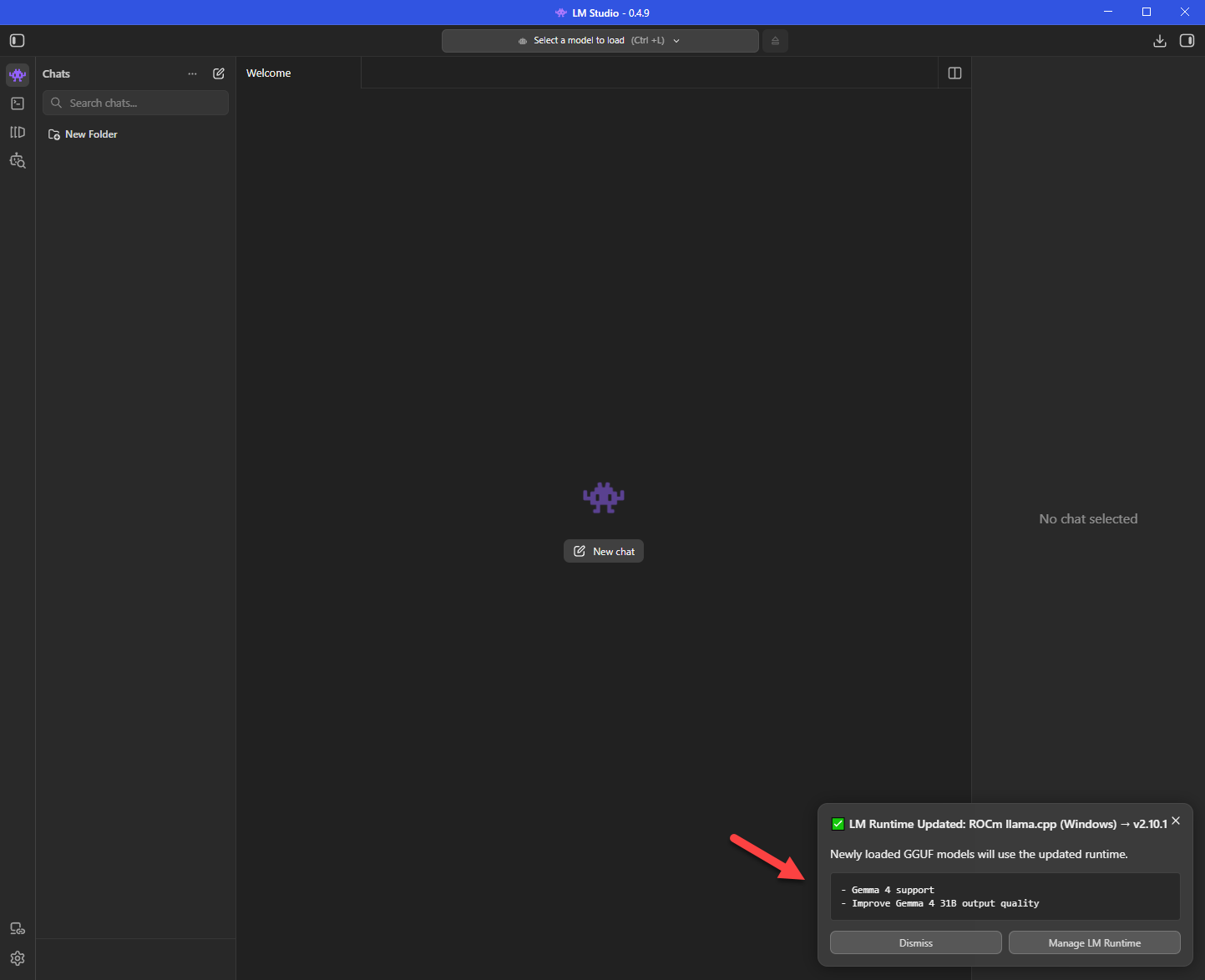
Task: Open the Discover model search icon
Action: tap(18, 160)
